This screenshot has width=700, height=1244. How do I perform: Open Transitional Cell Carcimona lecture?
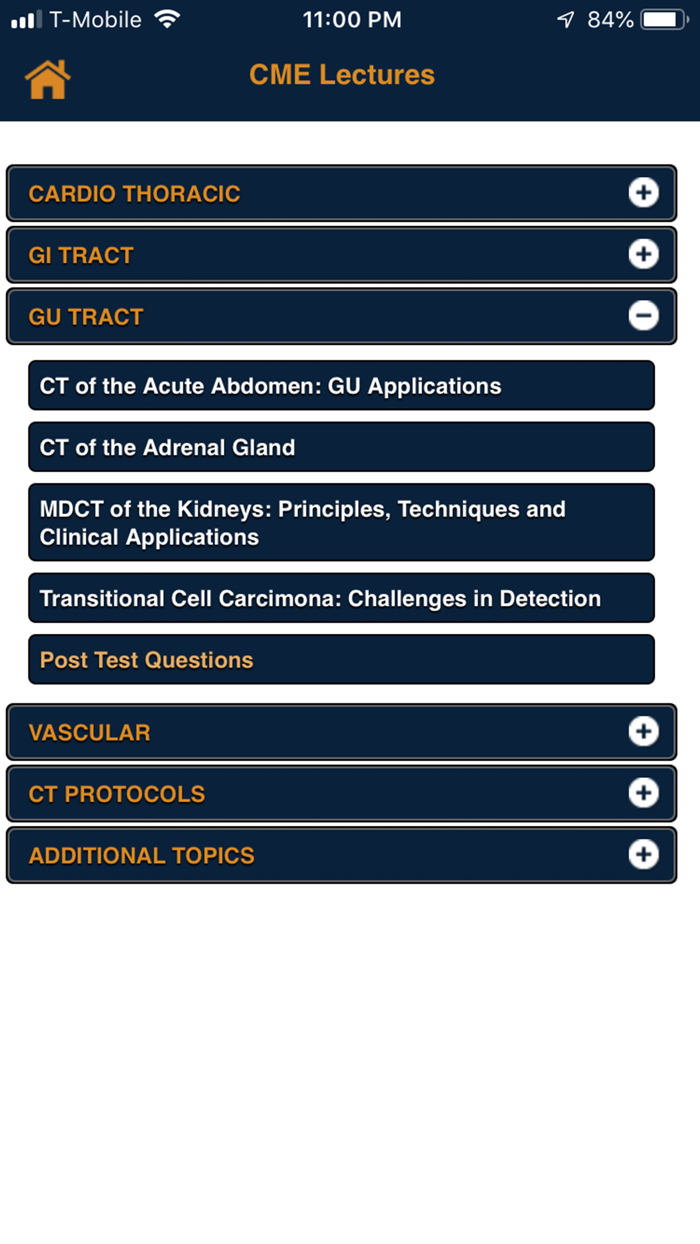coord(341,598)
